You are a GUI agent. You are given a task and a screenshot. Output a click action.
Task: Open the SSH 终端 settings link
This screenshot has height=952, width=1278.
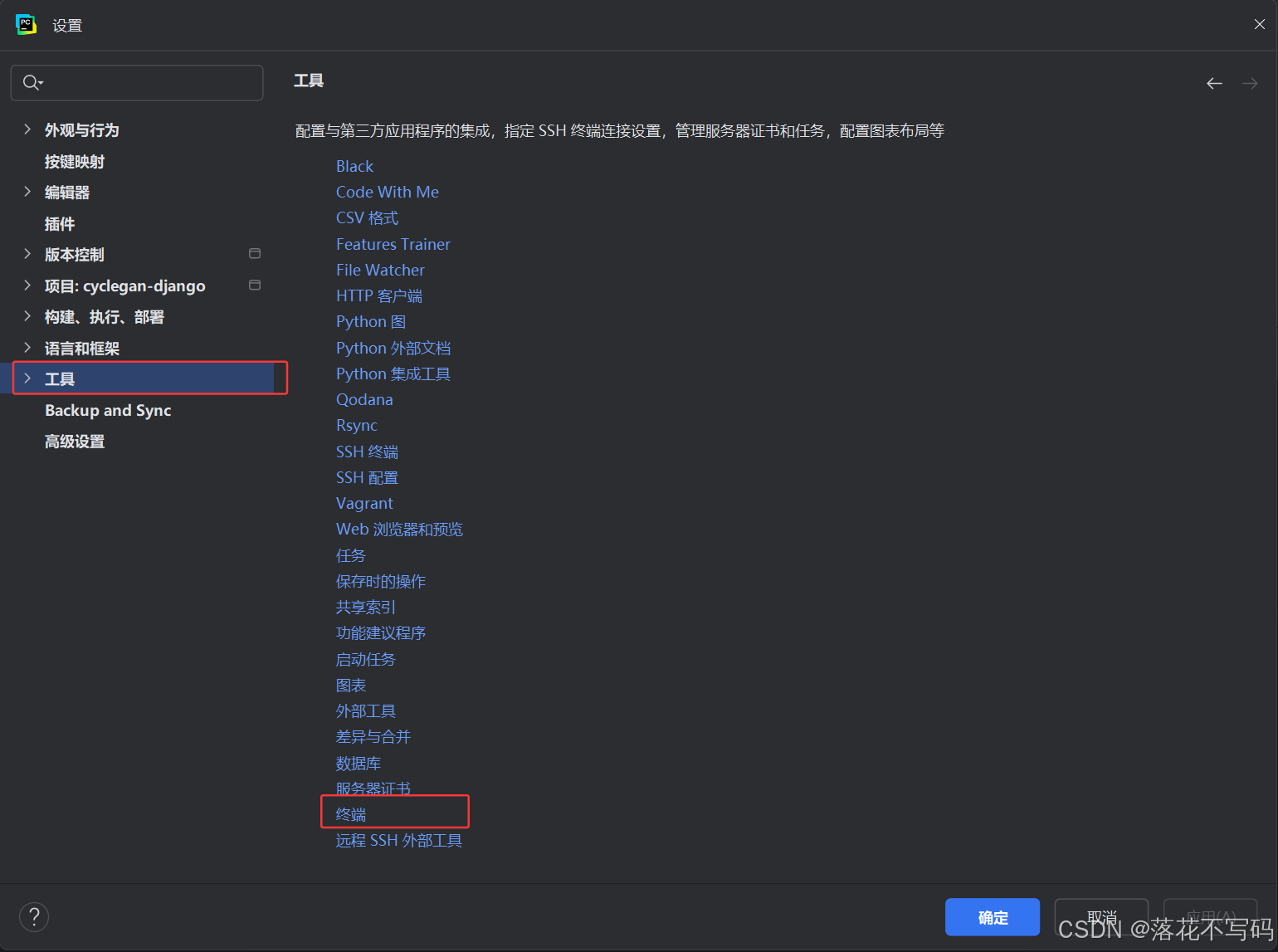click(367, 452)
